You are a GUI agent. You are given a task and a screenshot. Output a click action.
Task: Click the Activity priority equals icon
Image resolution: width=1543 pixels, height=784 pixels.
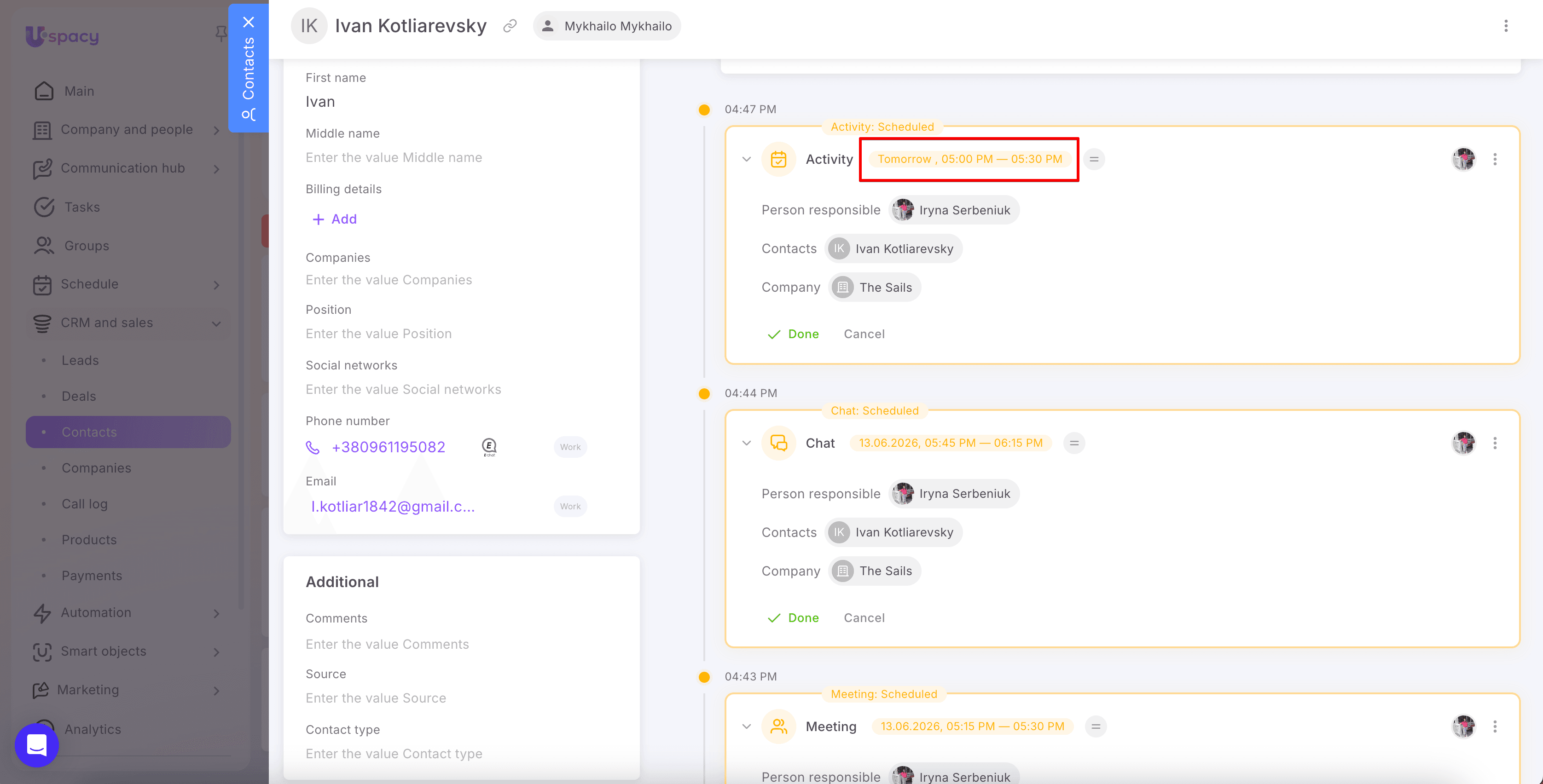(1094, 159)
